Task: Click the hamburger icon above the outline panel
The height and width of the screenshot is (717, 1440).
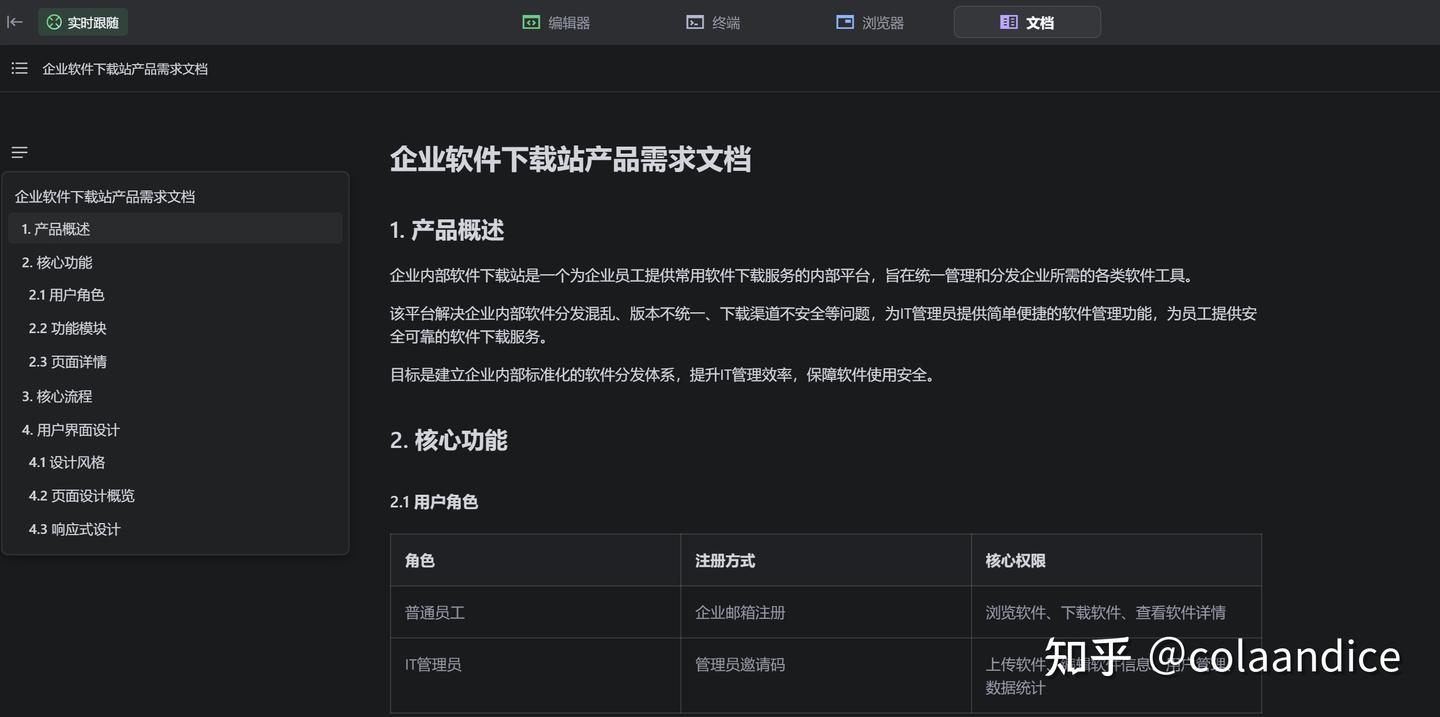Action: [18, 151]
